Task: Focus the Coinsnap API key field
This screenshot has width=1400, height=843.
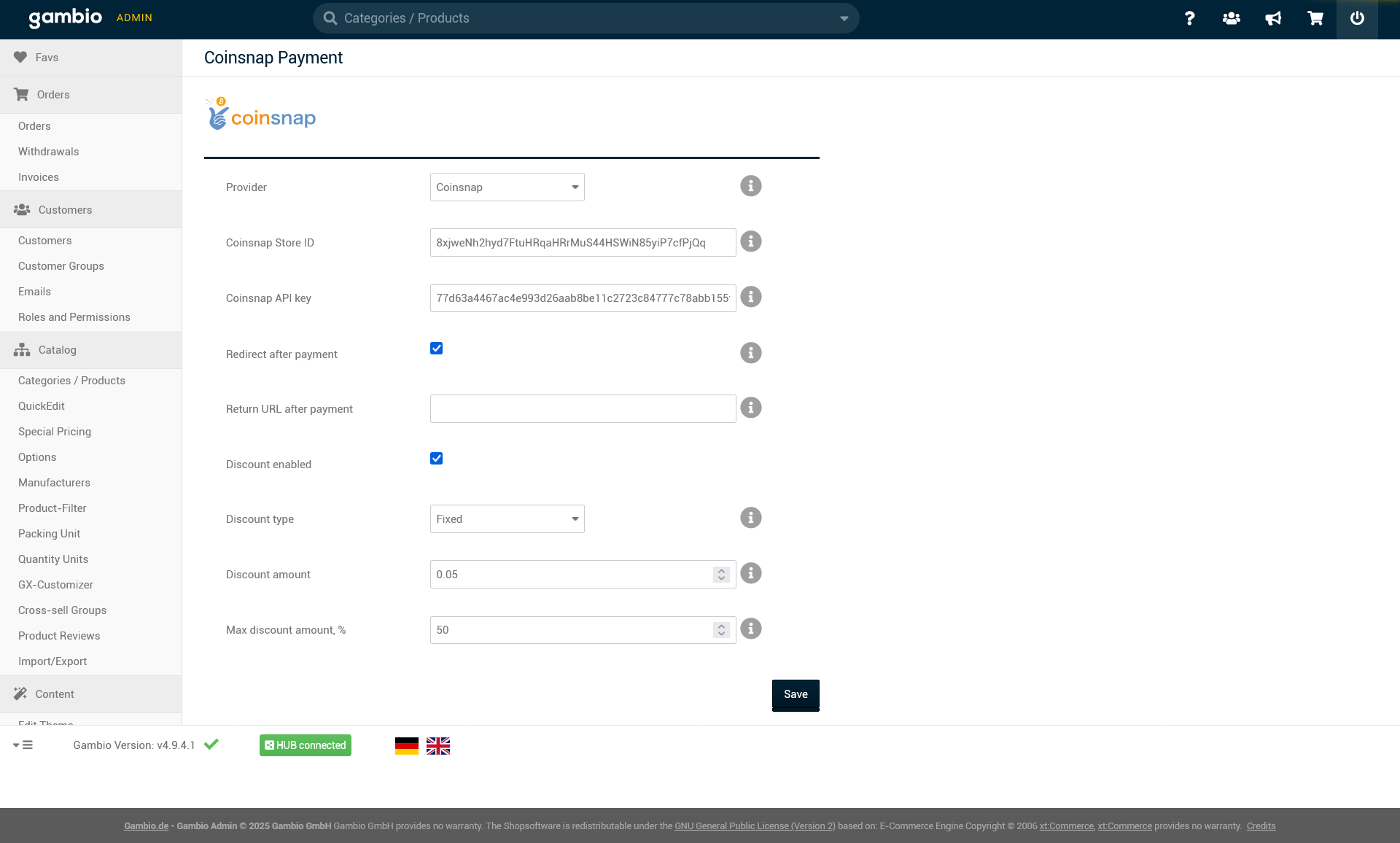Action: 583,298
